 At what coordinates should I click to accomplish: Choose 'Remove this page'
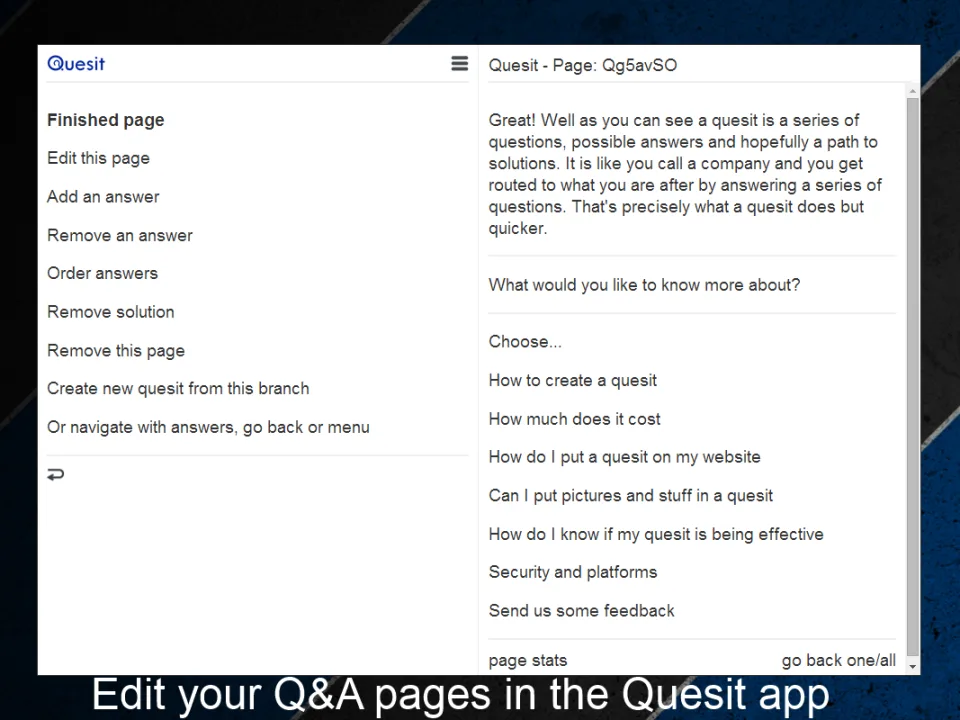pyautogui.click(x=116, y=350)
